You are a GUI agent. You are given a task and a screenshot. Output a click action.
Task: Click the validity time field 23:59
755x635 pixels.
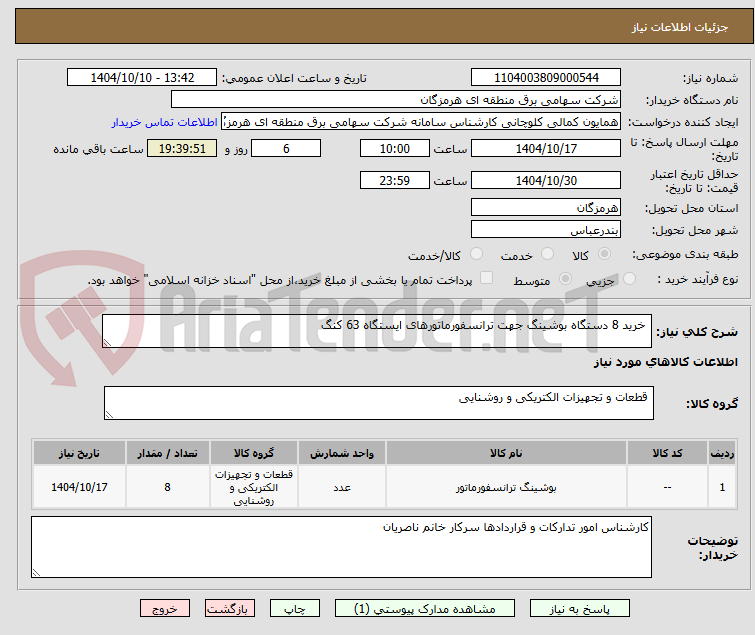pos(394,181)
